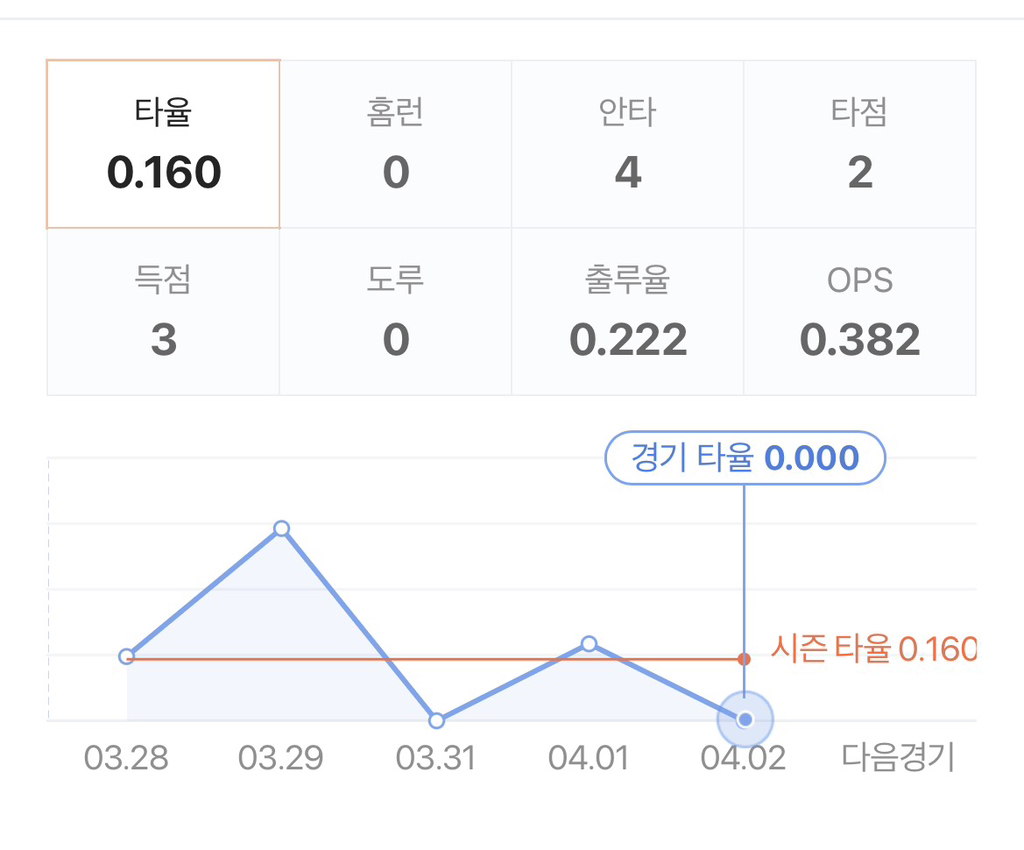Select the 홈런 stat tile

tap(395, 145)
